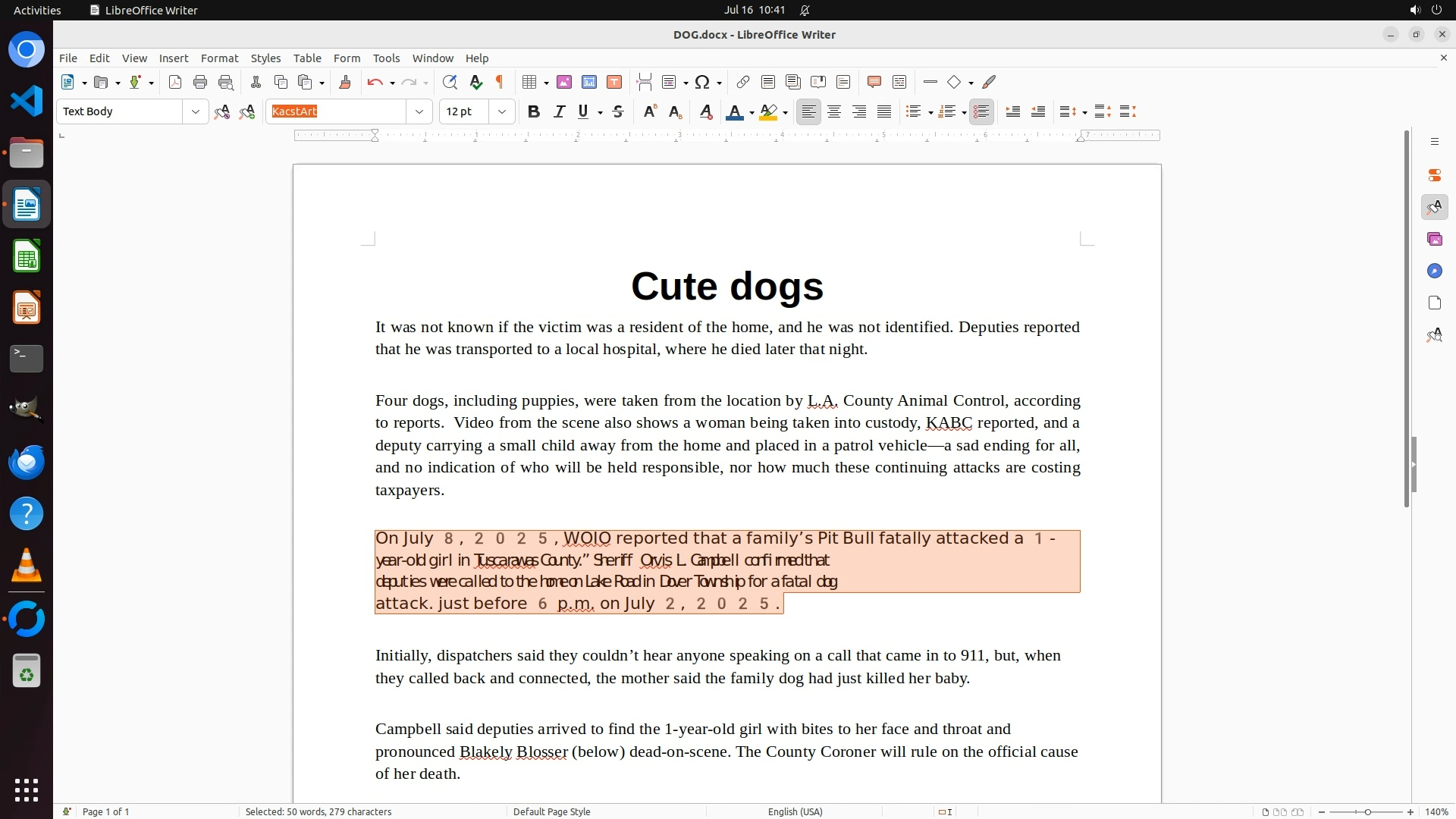Click the Strikethrough formatting icon
This screenshot has height=819, width=1456.
[618, 112]
